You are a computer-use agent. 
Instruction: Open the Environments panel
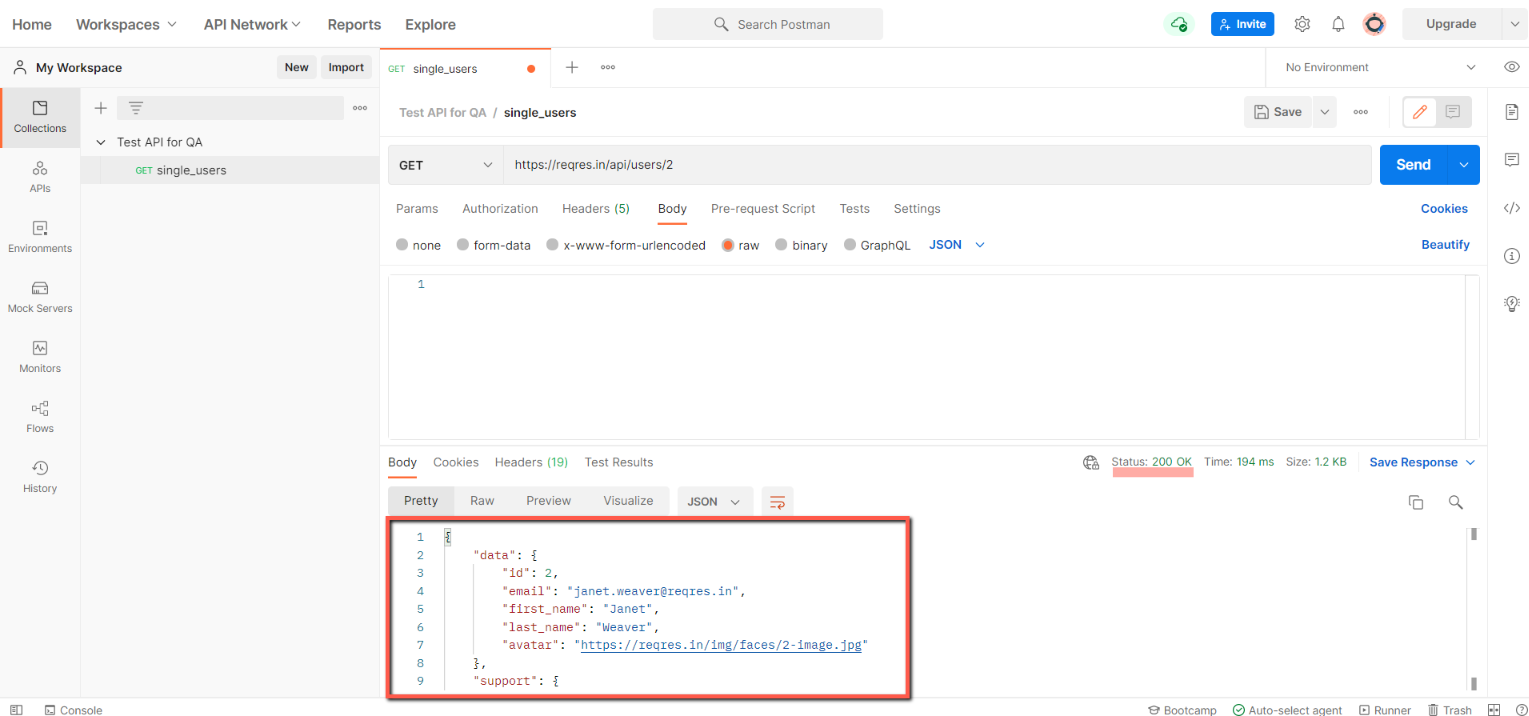pos(39,238)
